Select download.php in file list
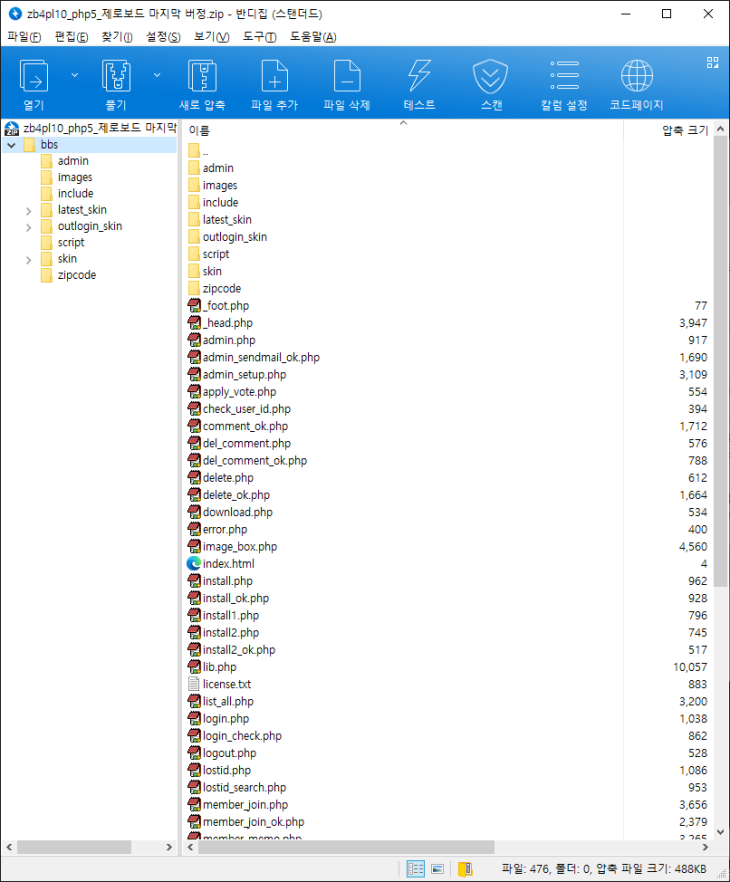 [x=237, y=512]
